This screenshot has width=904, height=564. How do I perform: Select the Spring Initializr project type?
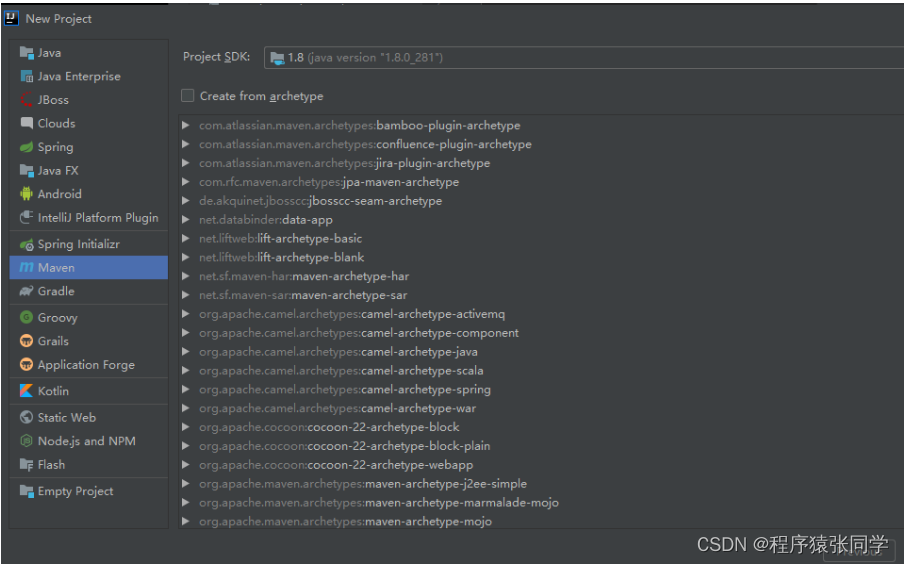pyautogui.click(x=89, y=245)
